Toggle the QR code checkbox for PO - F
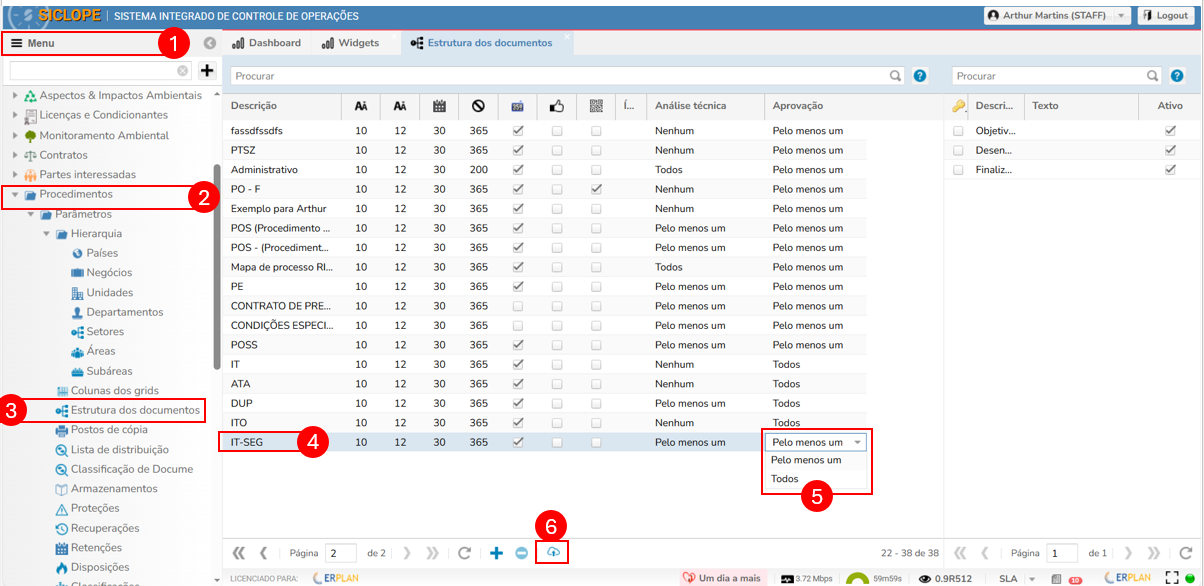Image resolution: width=1204 pixels, height=586 pixels. click(x=596, y=189)
